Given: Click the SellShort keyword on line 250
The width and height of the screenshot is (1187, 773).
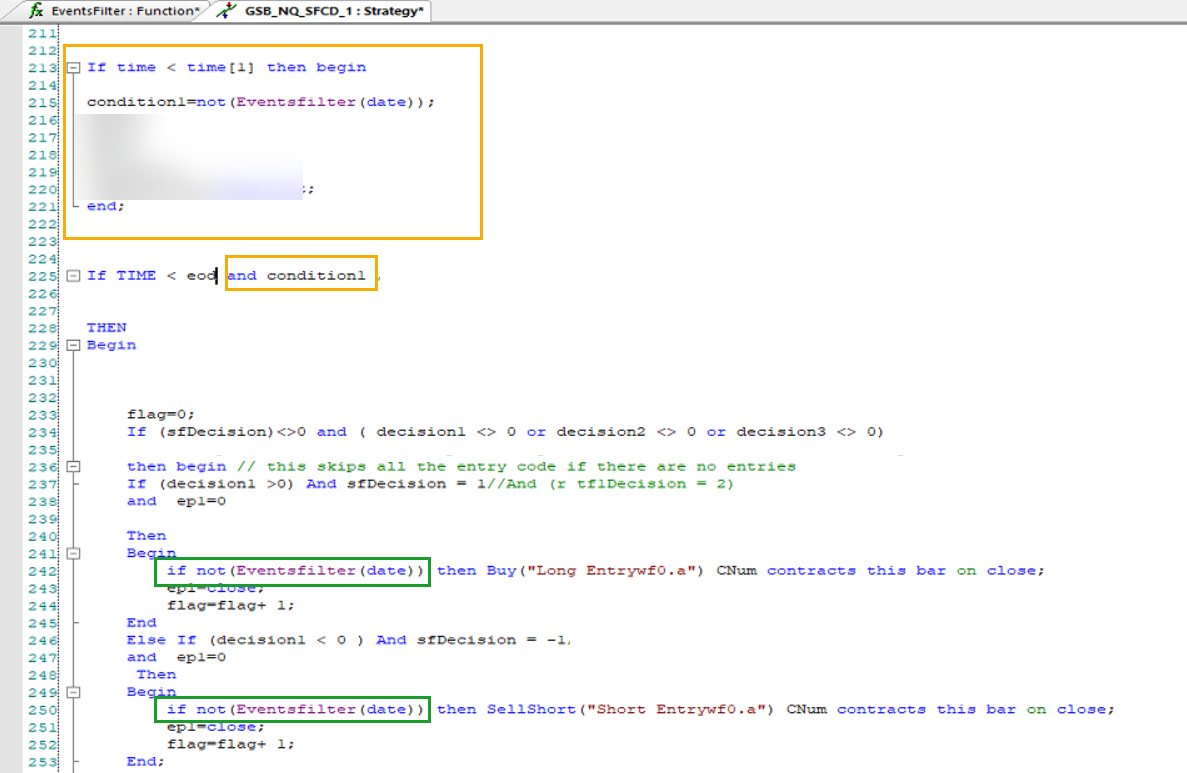Looking at the screenshot, I should (x=530, y=710).
